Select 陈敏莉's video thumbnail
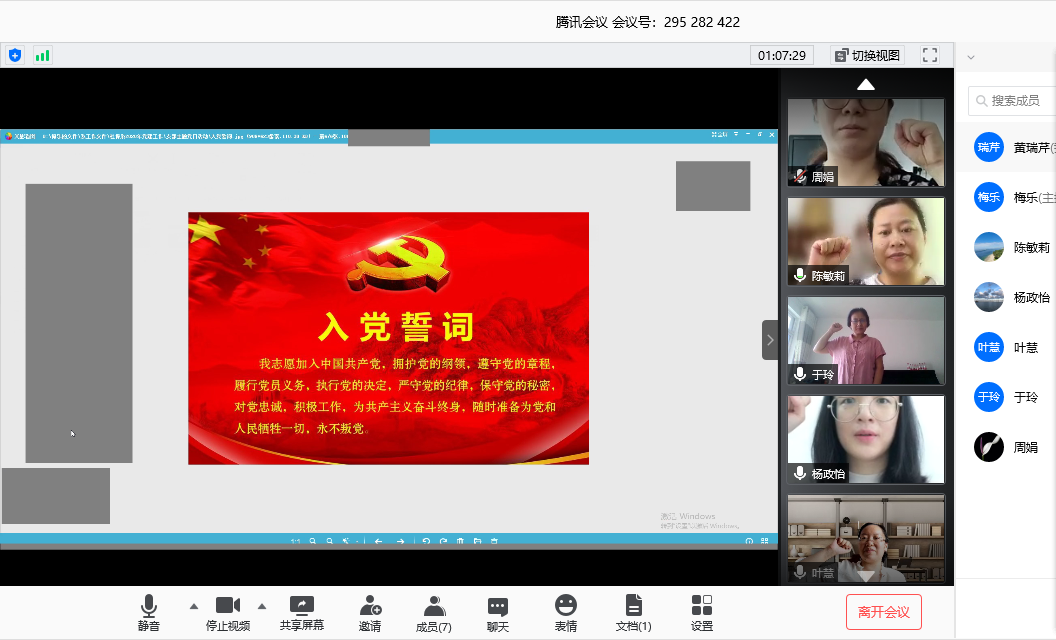 coord(866,241)
